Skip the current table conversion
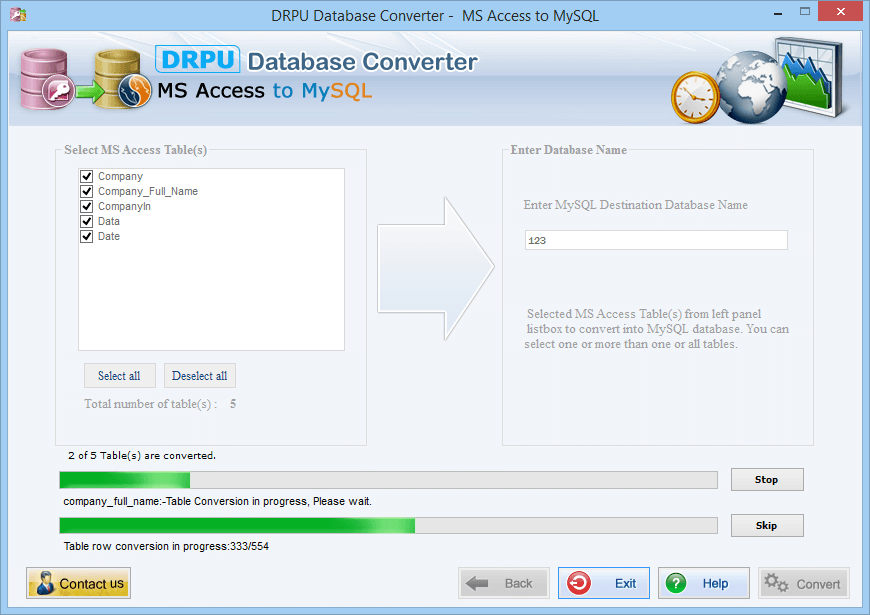 767,526
